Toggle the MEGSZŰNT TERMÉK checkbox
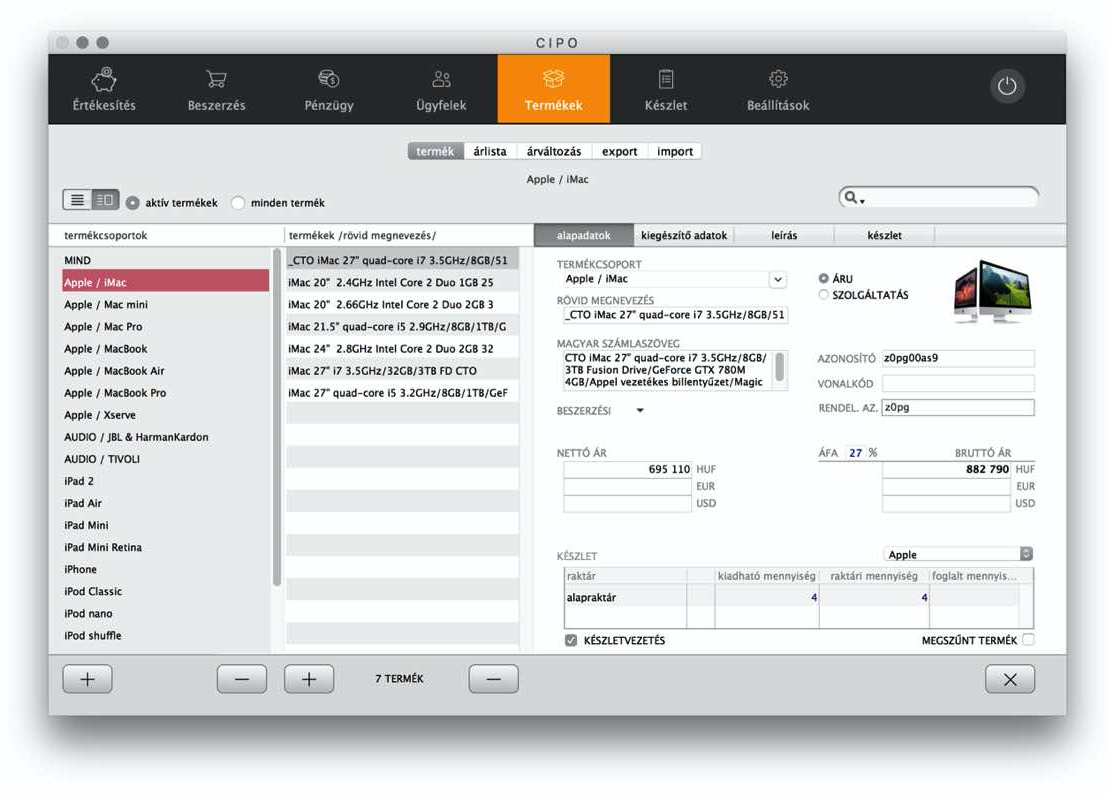 coord(1028,640)
